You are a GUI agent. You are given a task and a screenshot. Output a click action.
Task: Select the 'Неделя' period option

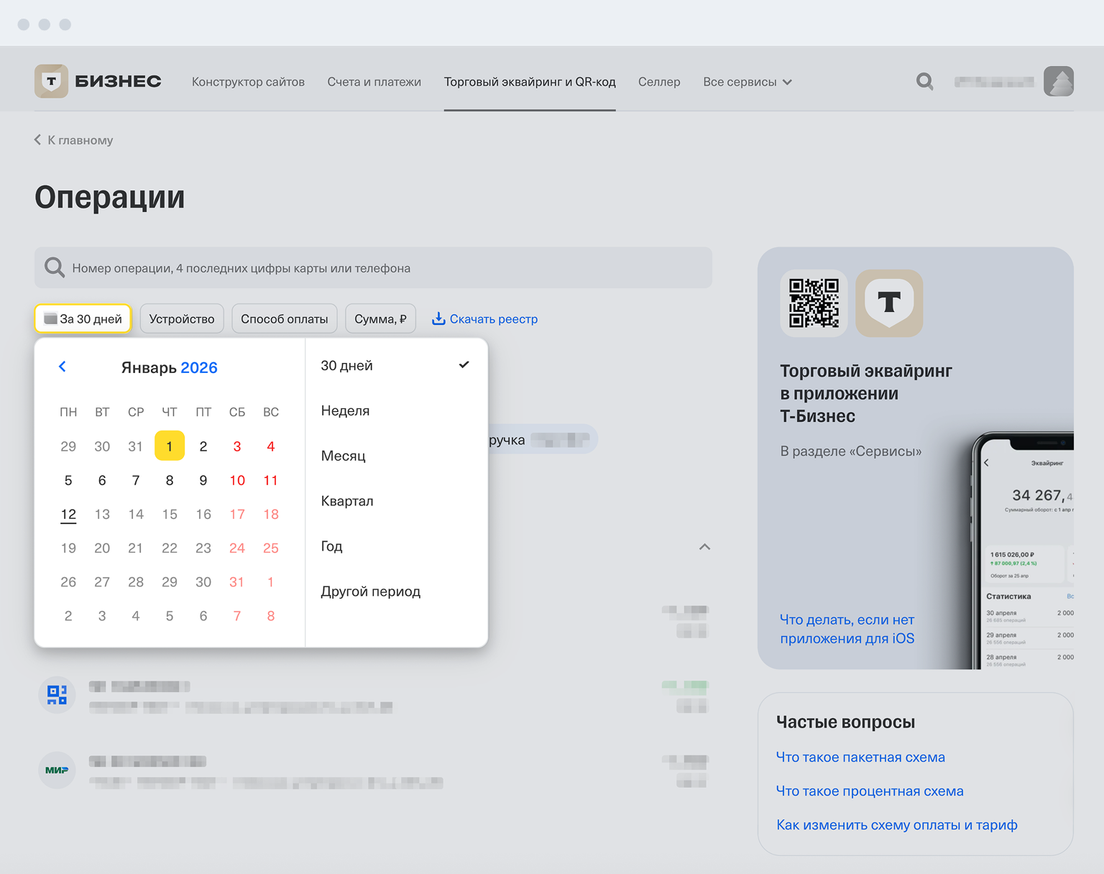(345, 411)
